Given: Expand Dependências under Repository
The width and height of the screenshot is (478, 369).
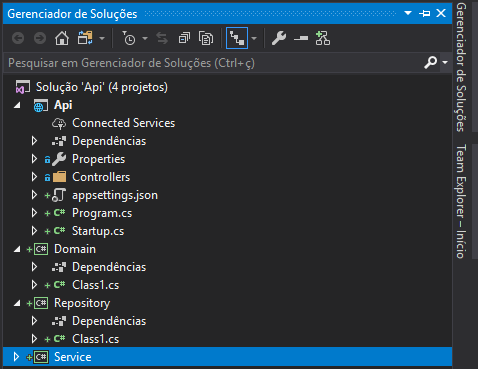Looking at the screenshot, I should 34,321.
